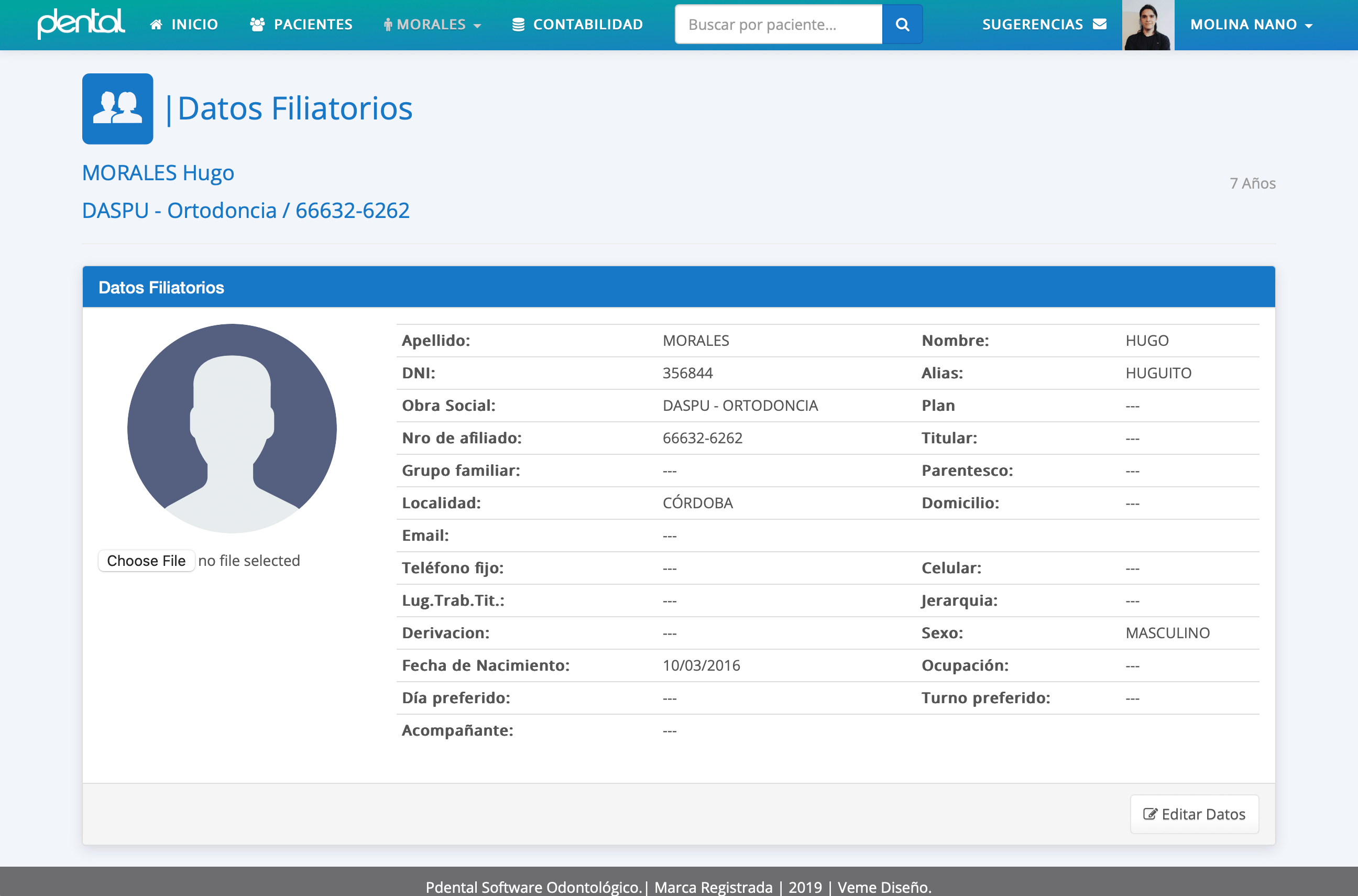1358x896 pixels.
Task: Focus the Buscar por paciente search field
Action: [x=778, y=25]
